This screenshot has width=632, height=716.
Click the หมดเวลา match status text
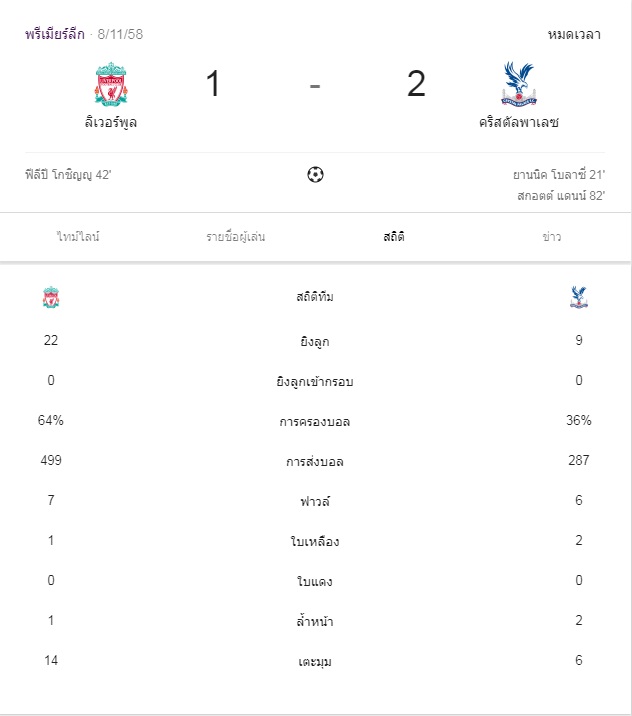click(x=574, y=34)
